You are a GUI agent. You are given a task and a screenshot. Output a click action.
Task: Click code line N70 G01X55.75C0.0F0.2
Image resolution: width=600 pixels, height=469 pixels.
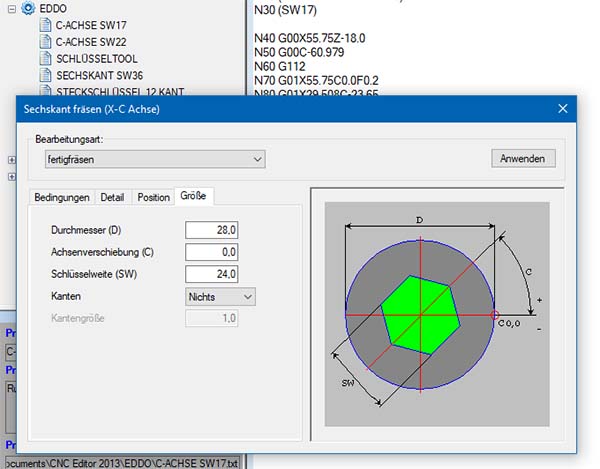(x=316, y=81)
